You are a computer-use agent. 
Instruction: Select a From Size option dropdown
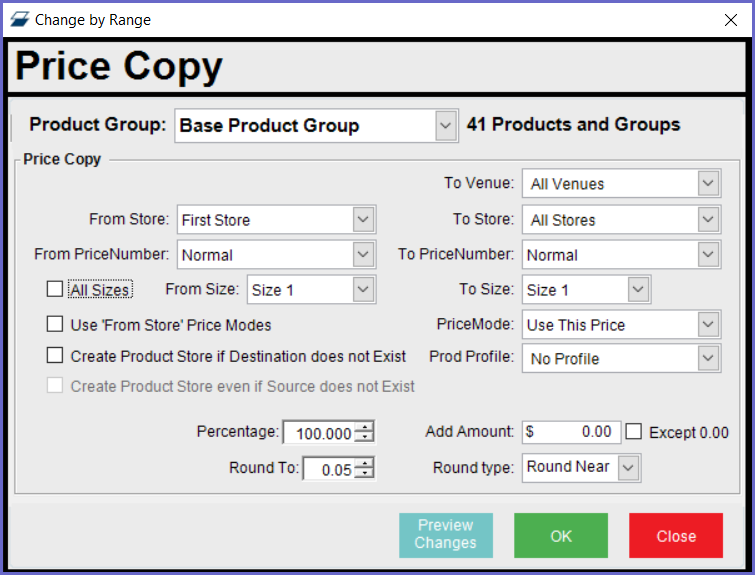click(364, 290)
